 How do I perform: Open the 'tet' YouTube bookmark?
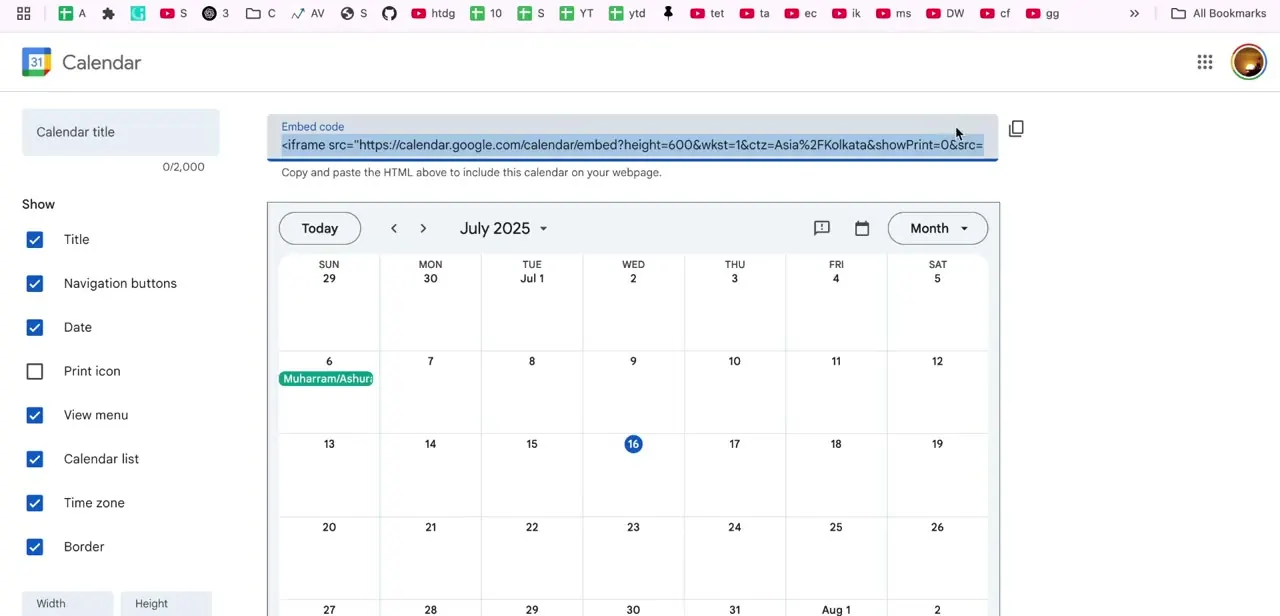(x=707, y=13)
